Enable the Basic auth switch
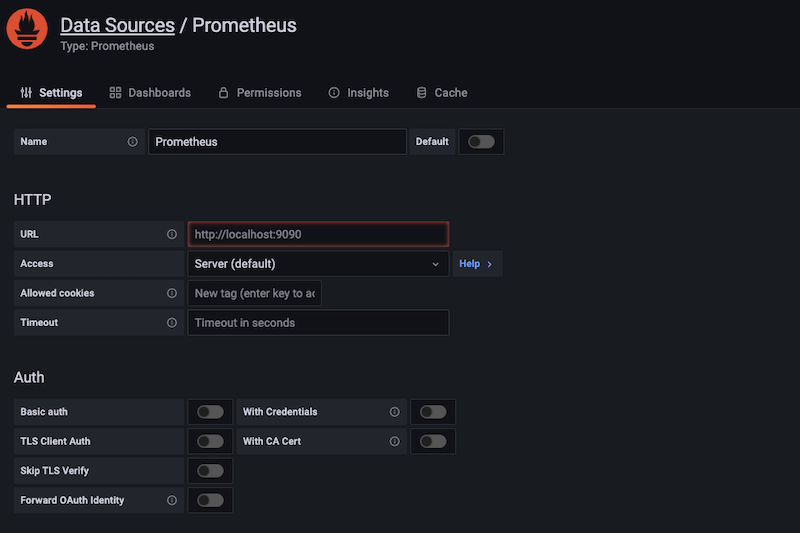800x533 pixels. click(x=211, y=412)
